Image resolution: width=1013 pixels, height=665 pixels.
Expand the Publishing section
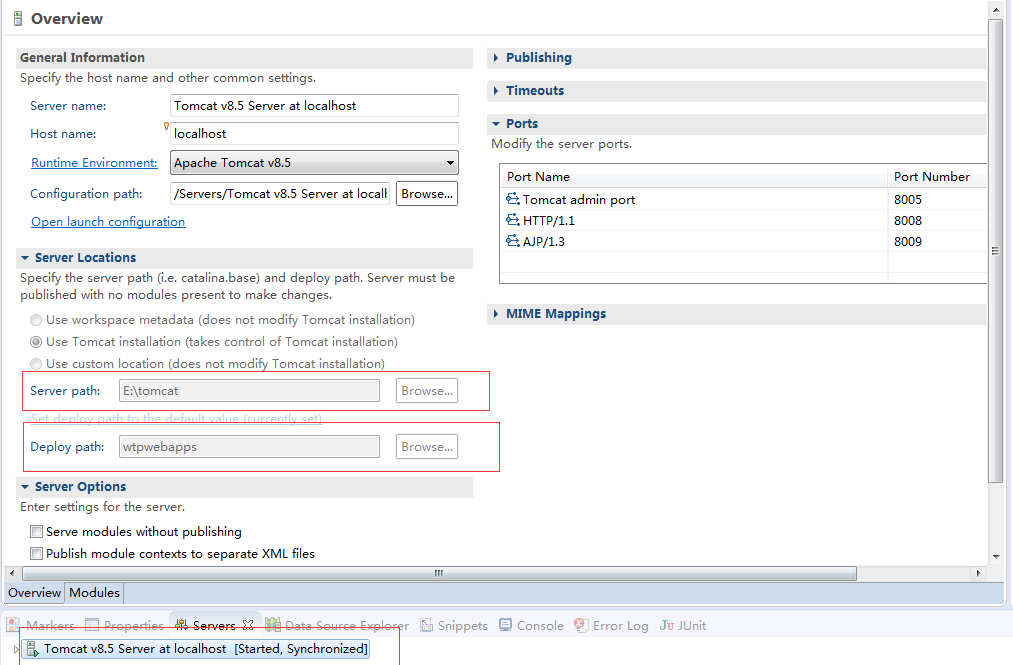[496, 58]
